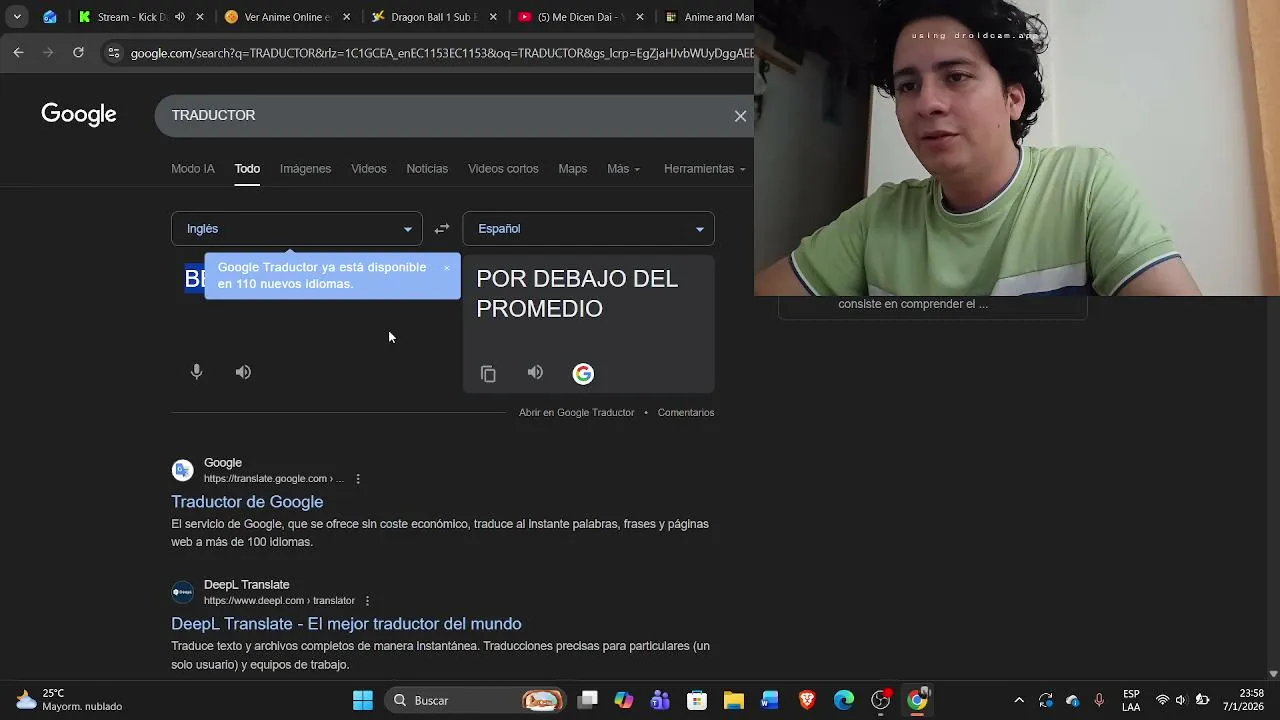This screenshot has width=1280, height=720.
Task: Open the site information icon in address bar
Action: click(113, 53)
